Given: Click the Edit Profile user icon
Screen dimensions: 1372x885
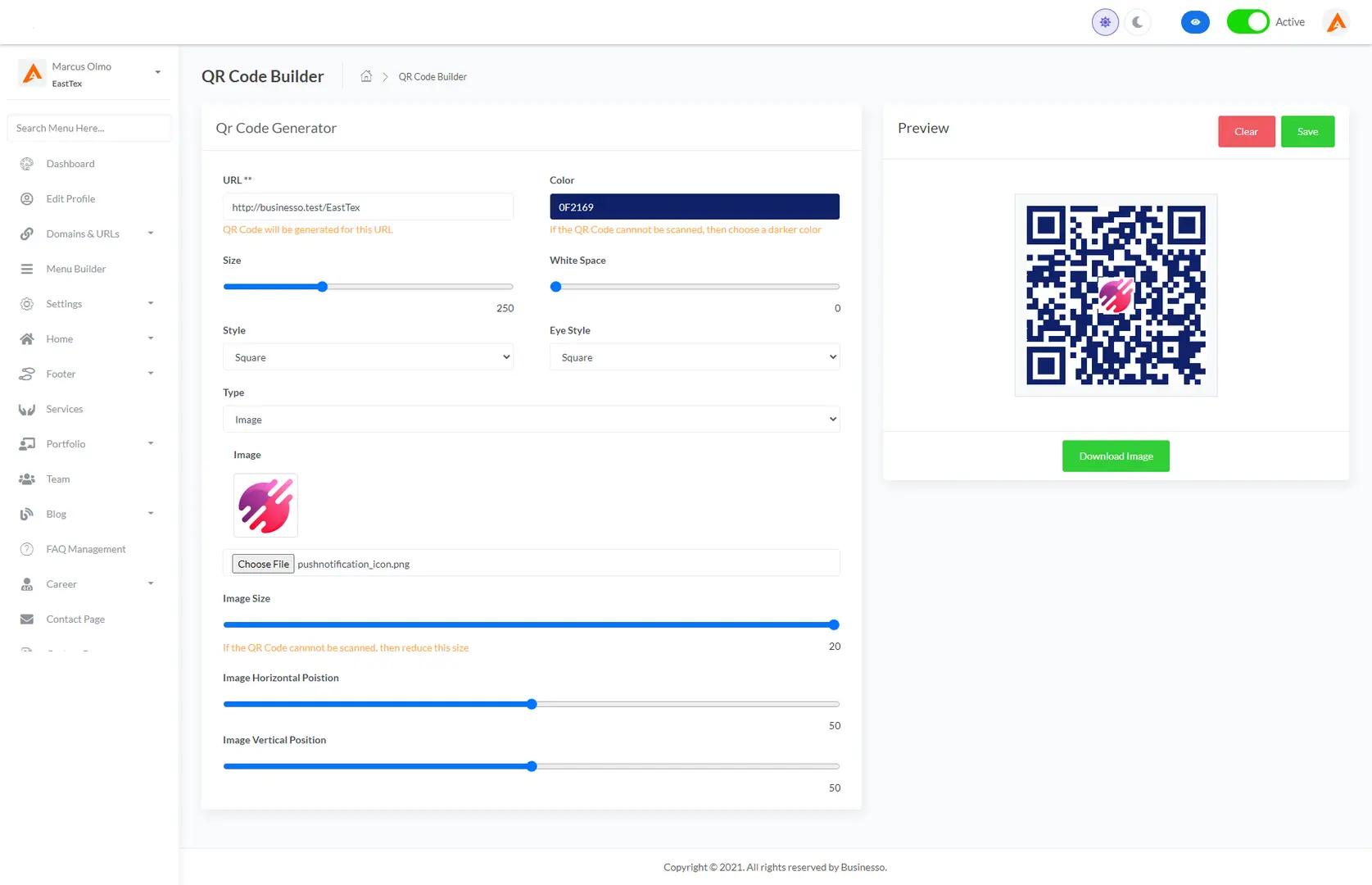Looking at the screenshot, I should click(x=27, y=199).
